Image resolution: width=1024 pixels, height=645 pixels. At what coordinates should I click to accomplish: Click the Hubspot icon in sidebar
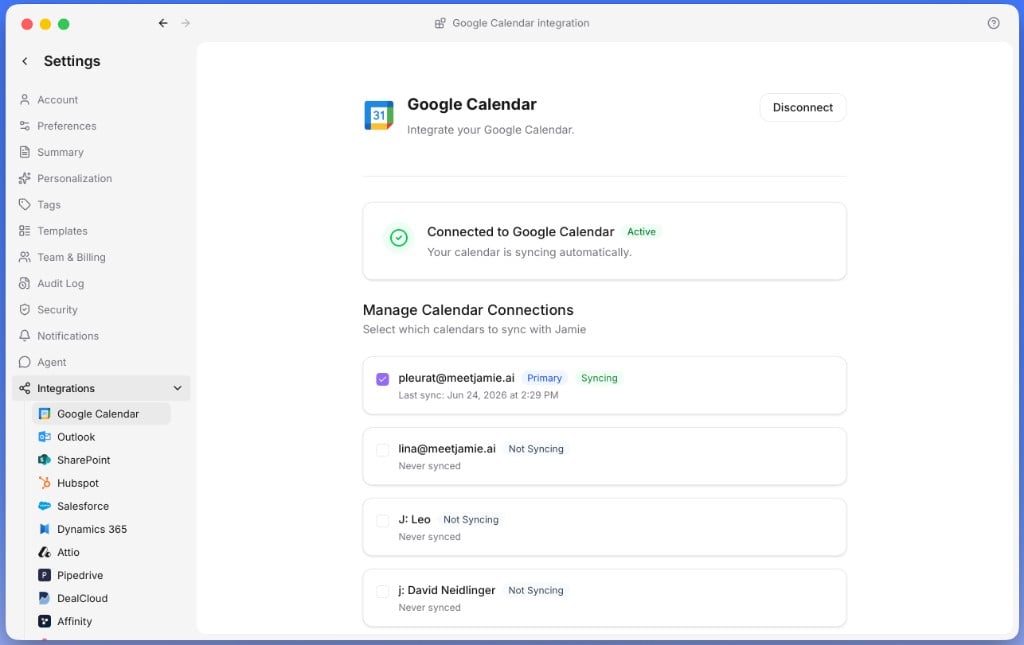44,483
